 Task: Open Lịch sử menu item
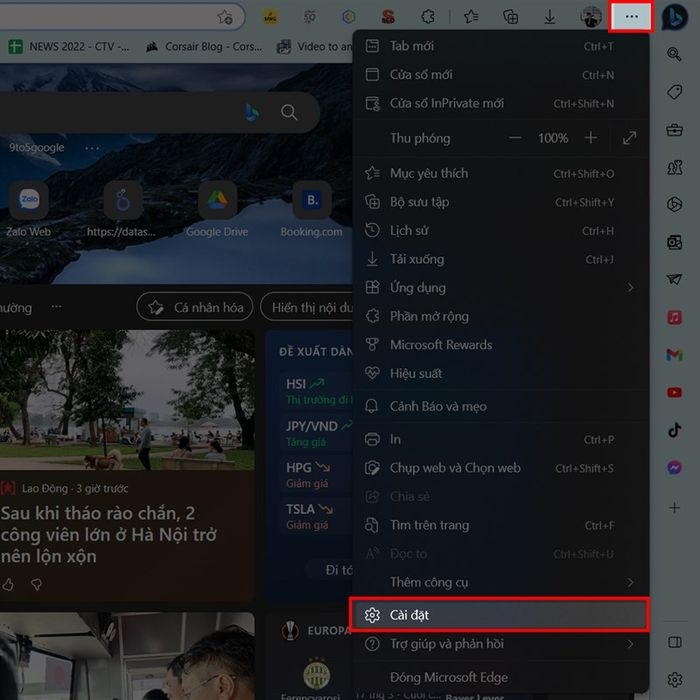click(x=500, y=231)
